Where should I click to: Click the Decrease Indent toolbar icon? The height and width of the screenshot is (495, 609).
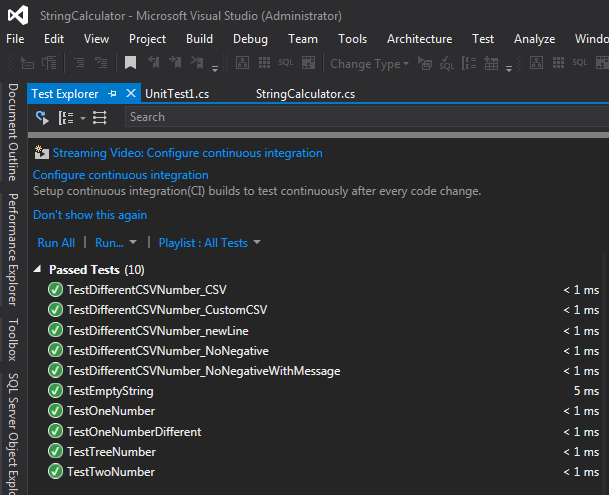79,63
